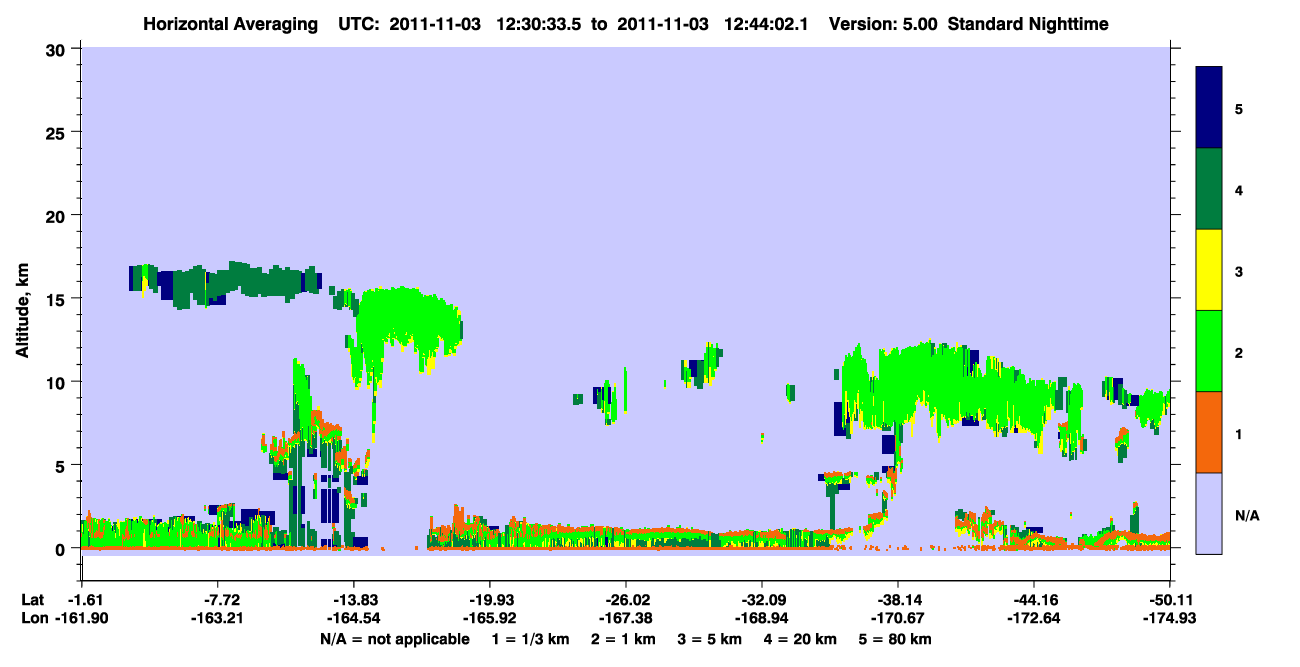
Task: Select the bright green colorbar segment for level 2
Action: pyautogui.click(x=1209, y=351)
